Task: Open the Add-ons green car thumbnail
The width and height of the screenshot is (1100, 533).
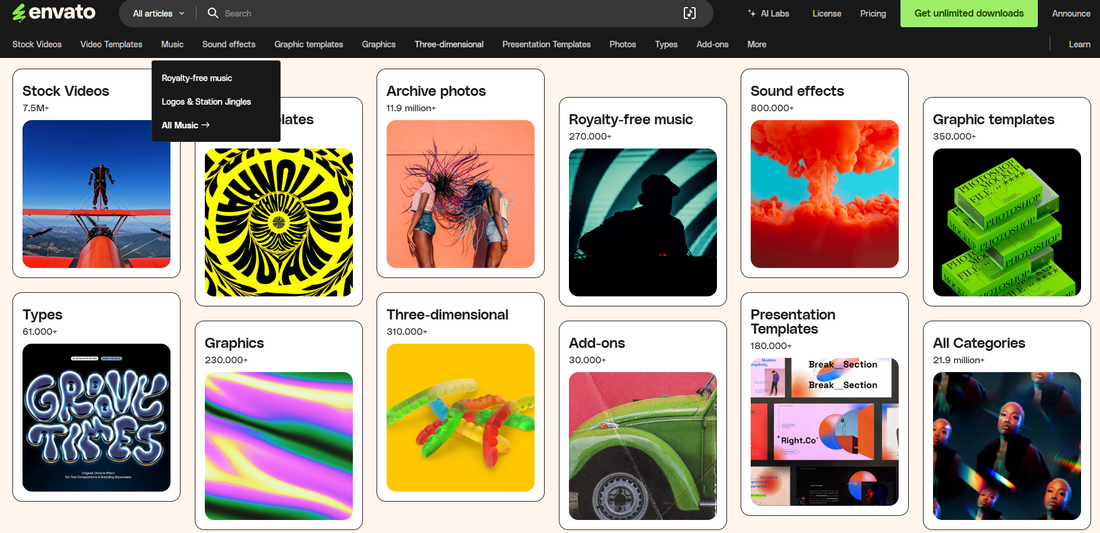Action: [x=642, y=446]
